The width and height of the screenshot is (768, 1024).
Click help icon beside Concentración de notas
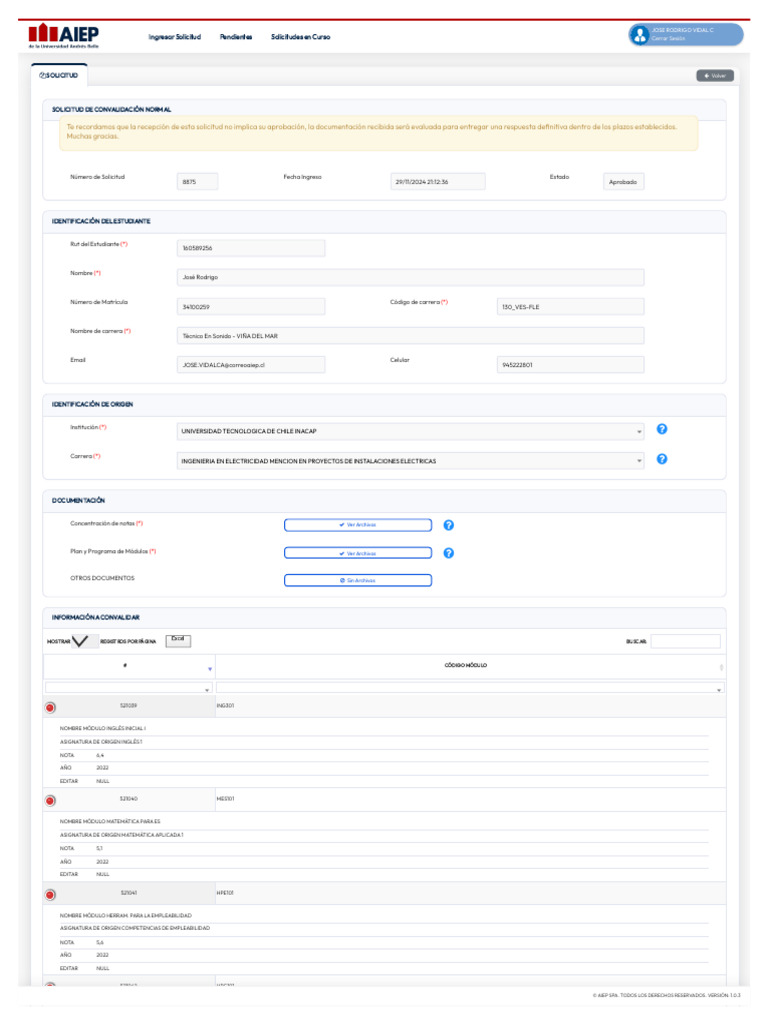449,525
